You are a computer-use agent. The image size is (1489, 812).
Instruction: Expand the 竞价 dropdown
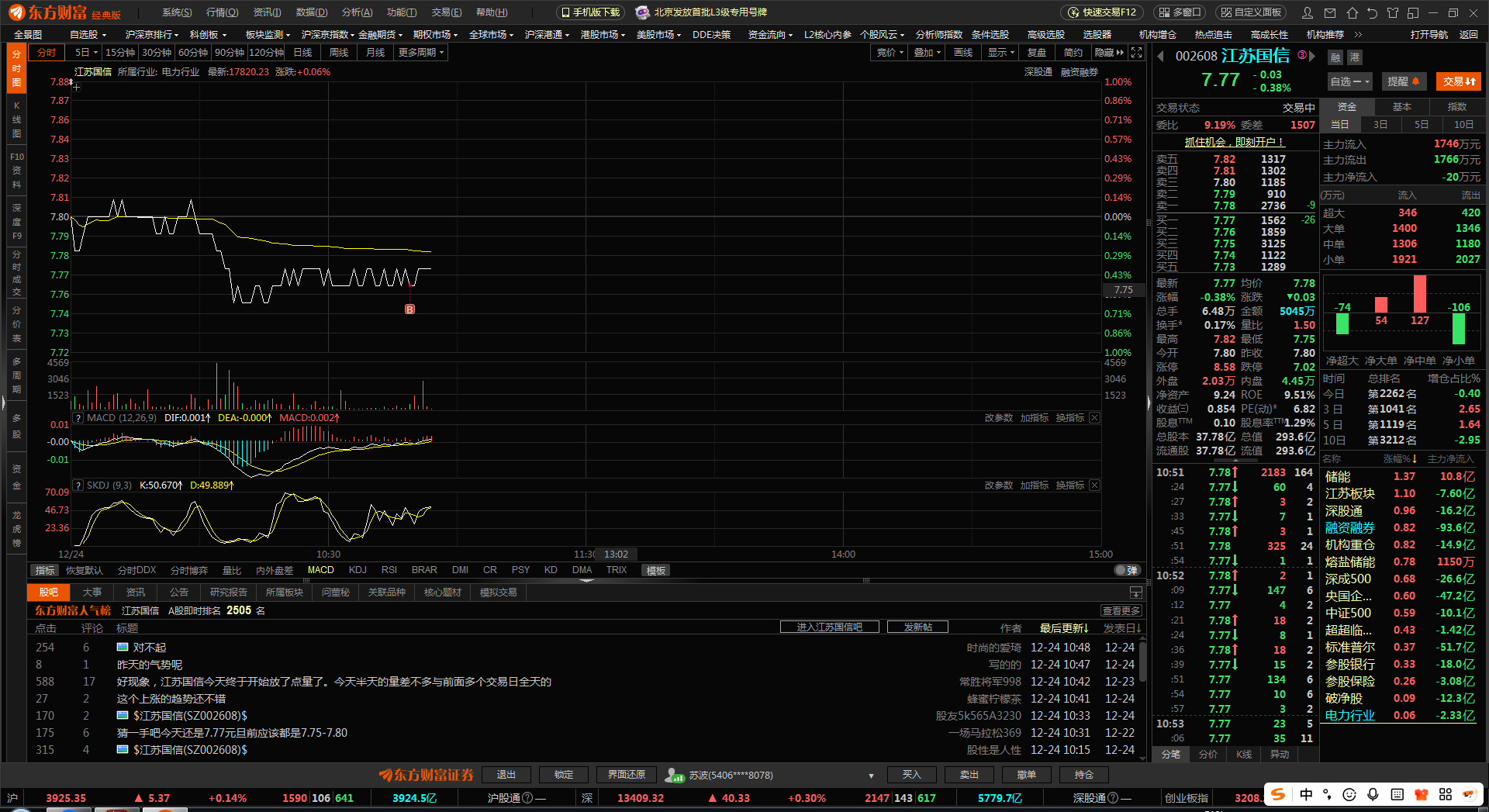point(890,53)
